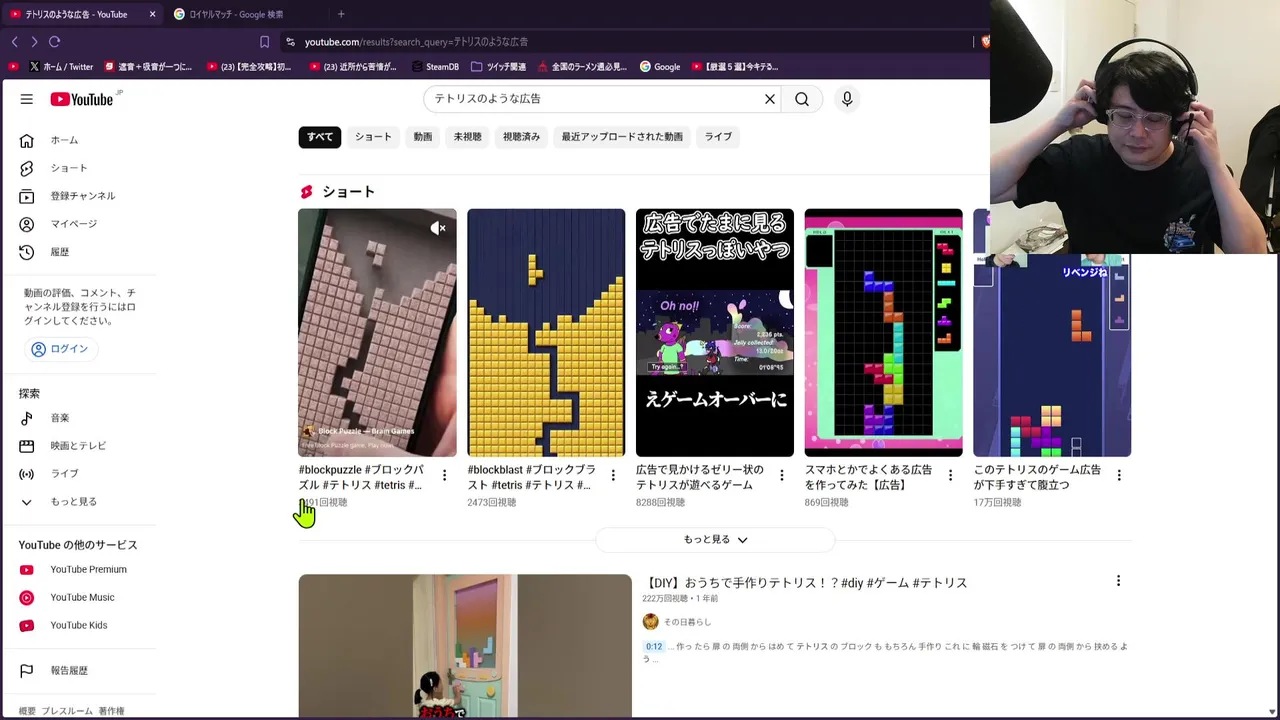Open YouTube Kids service link
Image resolution: width=1280 pixels, height=720 pixels.
pos(78,626)
